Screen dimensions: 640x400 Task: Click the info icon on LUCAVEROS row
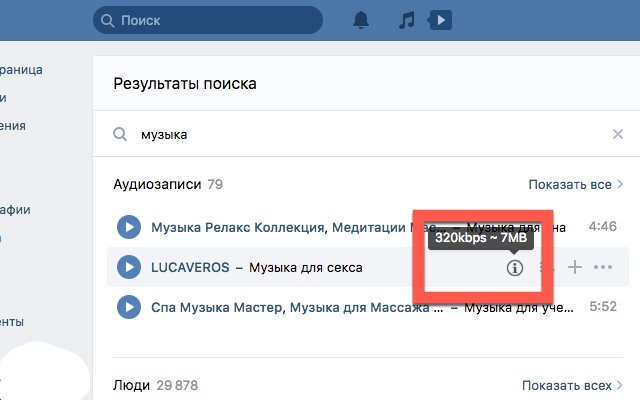[515, 268]
